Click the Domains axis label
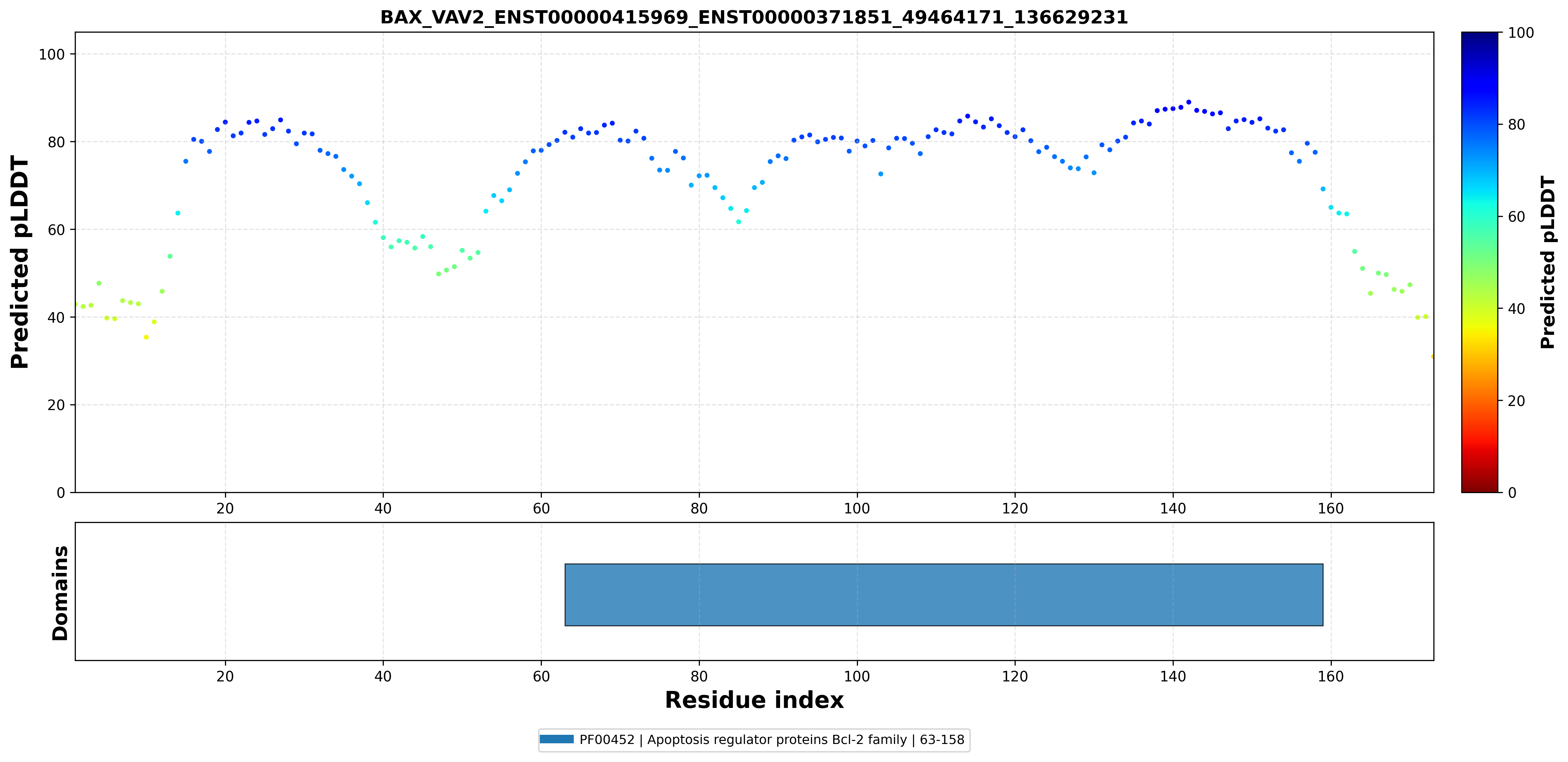The width and height of the screenshot is (1568, 762). click(59, 593)
